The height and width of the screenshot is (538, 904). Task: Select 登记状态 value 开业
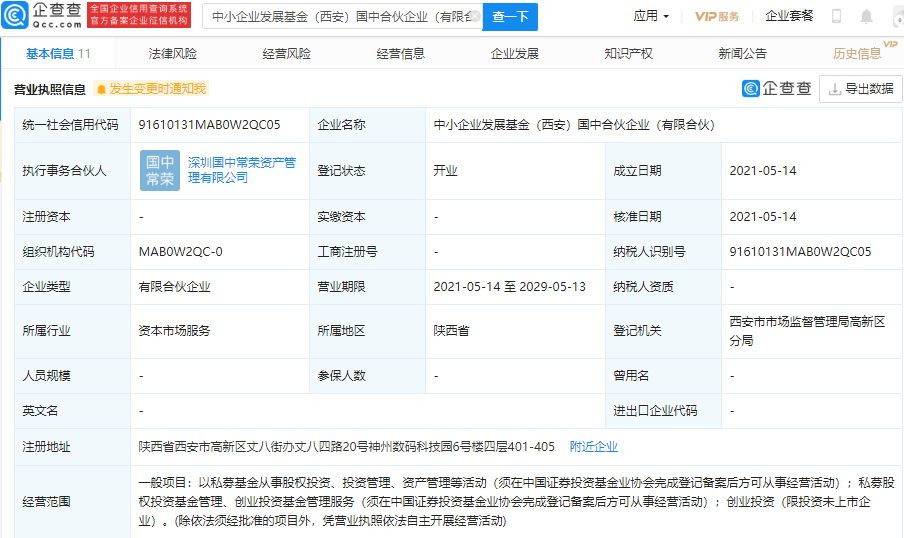click(445, 171)
